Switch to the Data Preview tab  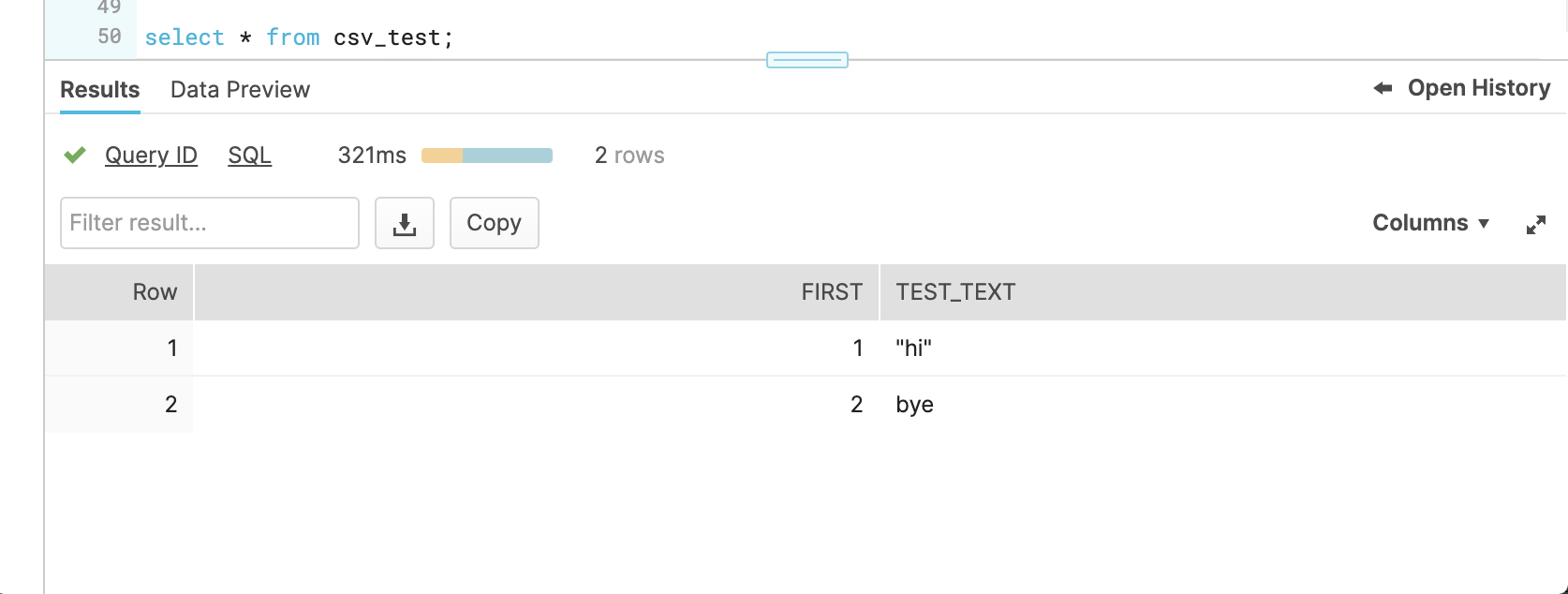(240, 90)
